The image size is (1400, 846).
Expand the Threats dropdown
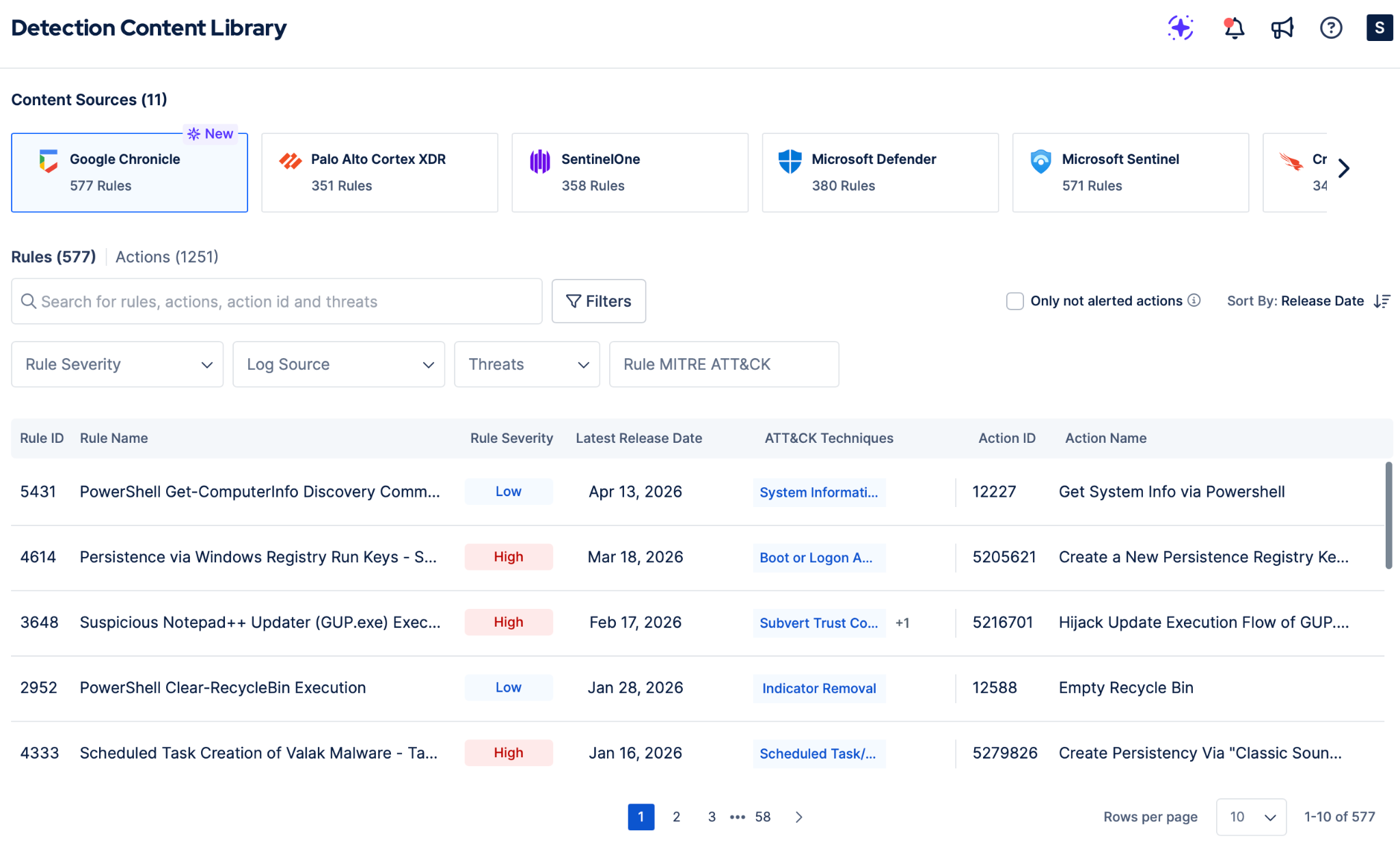(x=527, y=364)
